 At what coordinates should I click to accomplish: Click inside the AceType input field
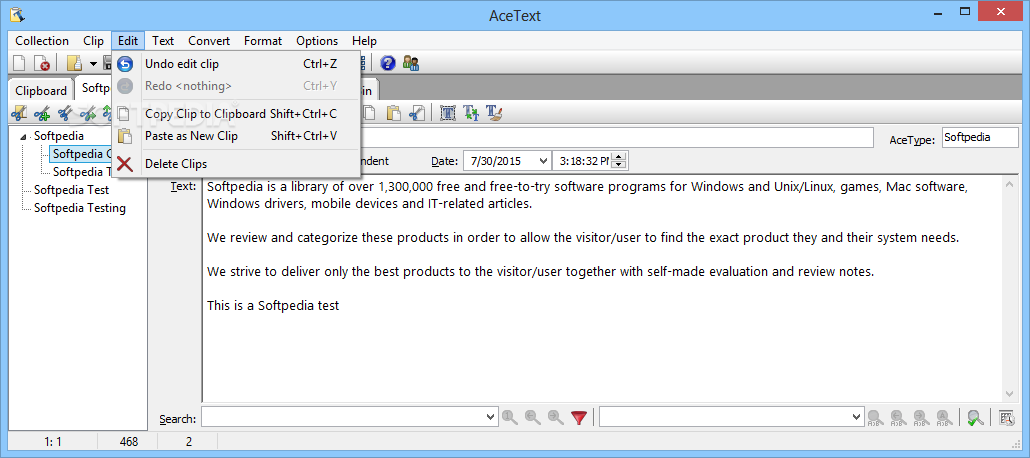point(980,138)
